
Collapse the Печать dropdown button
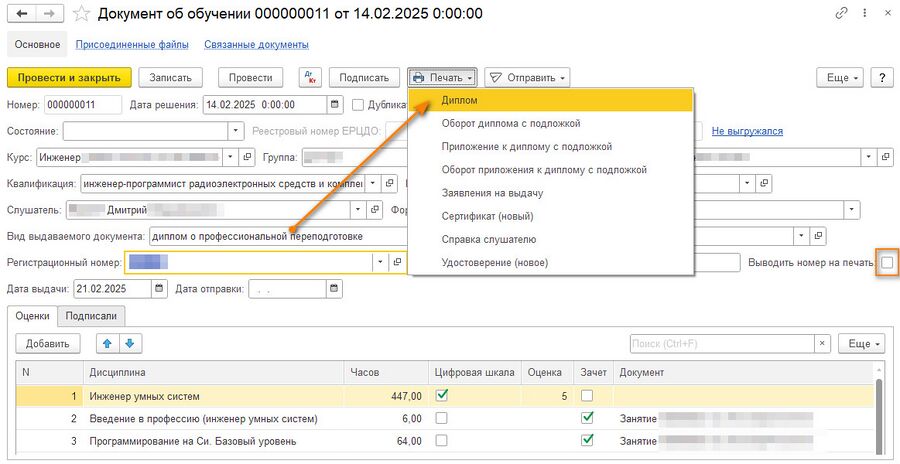(443, 78)
